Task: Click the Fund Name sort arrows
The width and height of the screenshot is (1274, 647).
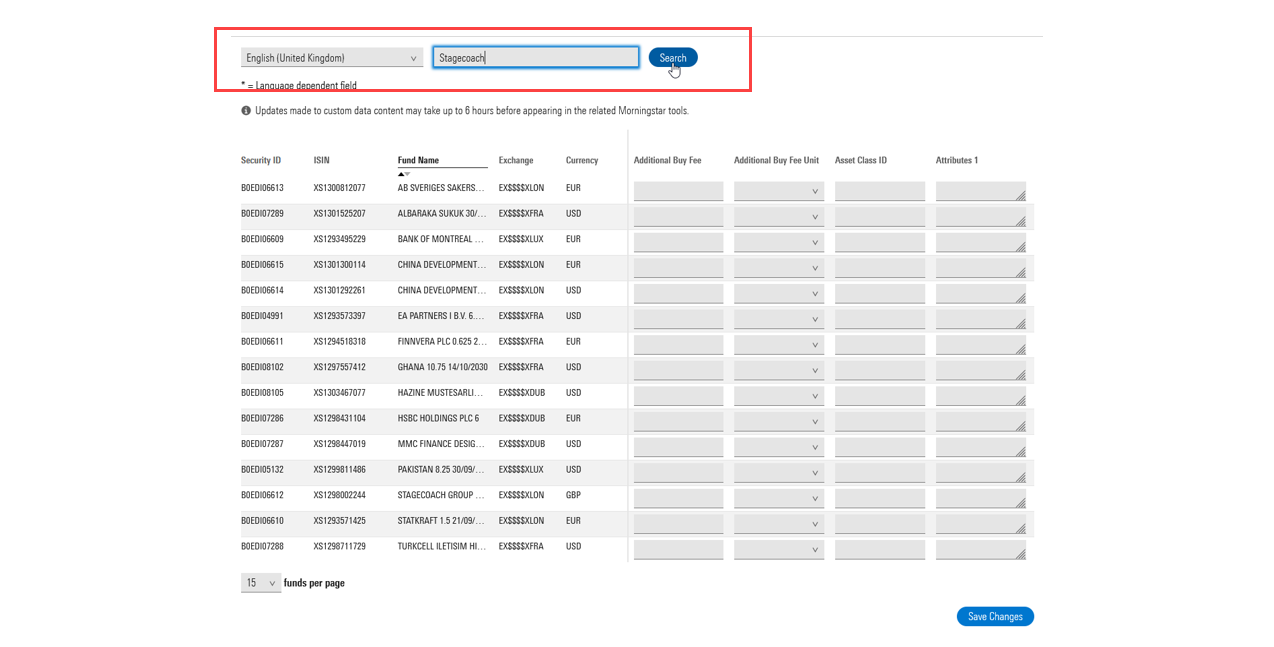Action: pyautogui.click(x=404, y=174)
